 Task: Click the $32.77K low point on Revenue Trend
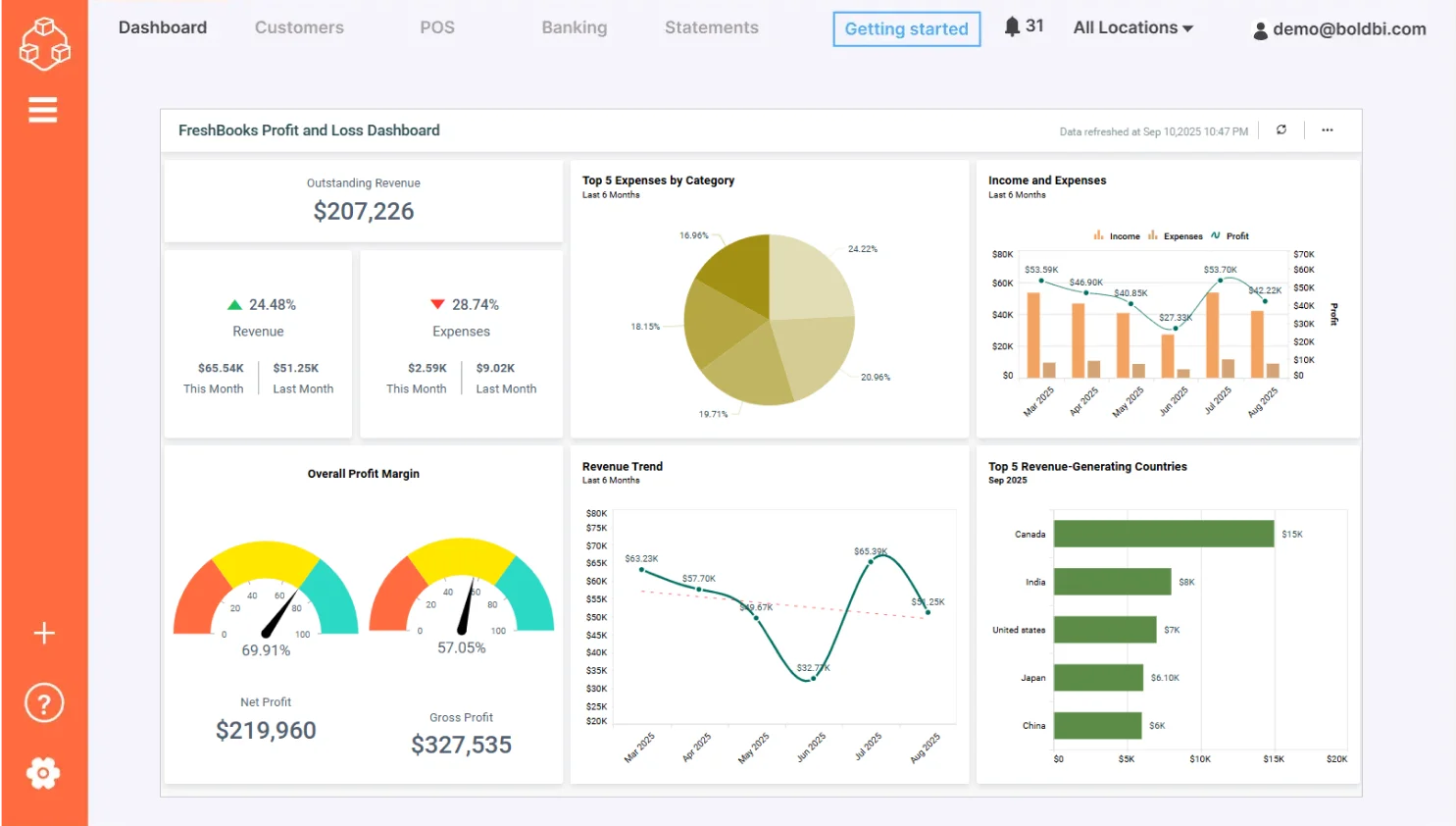coord(813,678)
